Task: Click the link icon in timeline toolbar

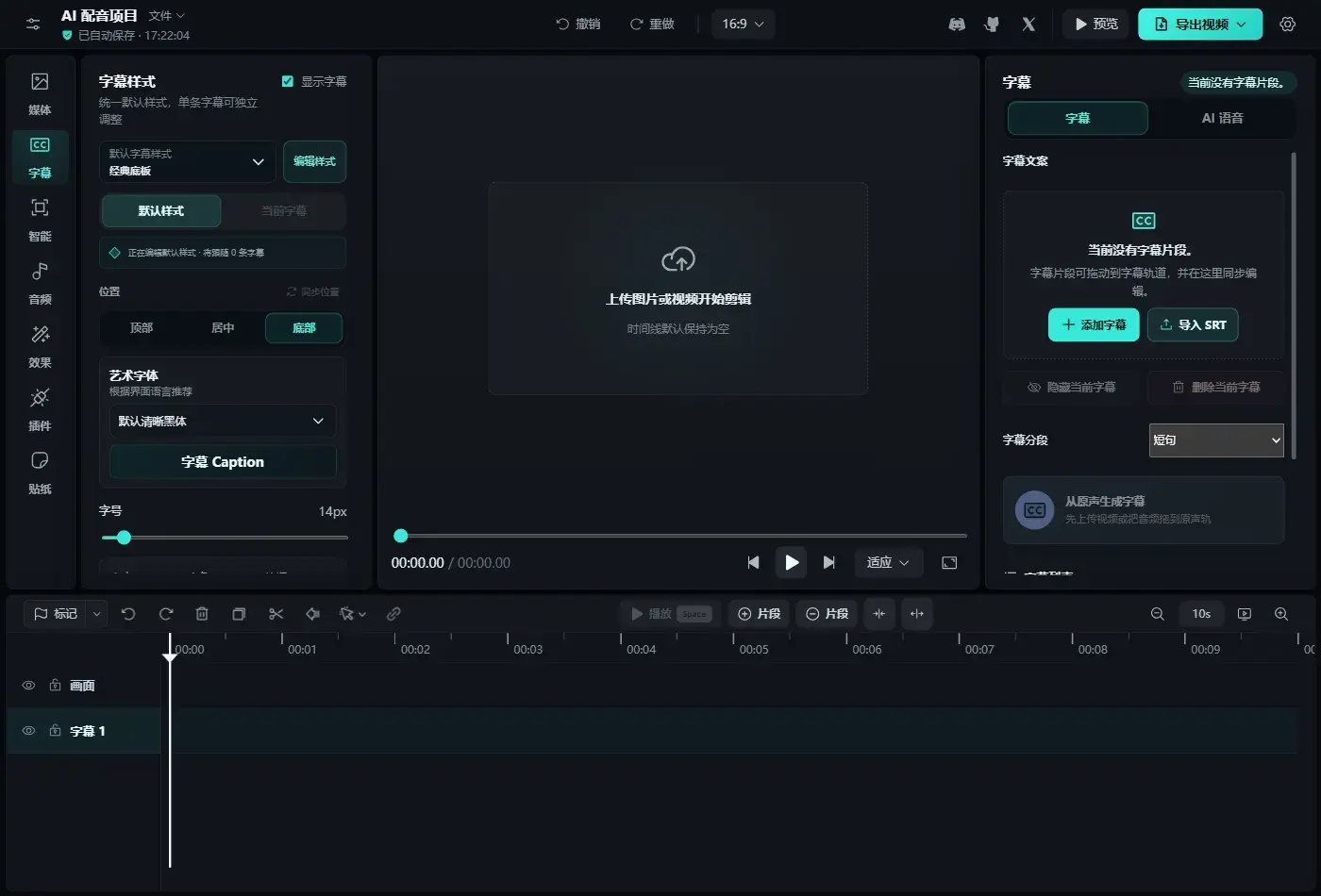Action: click(393, 614)
